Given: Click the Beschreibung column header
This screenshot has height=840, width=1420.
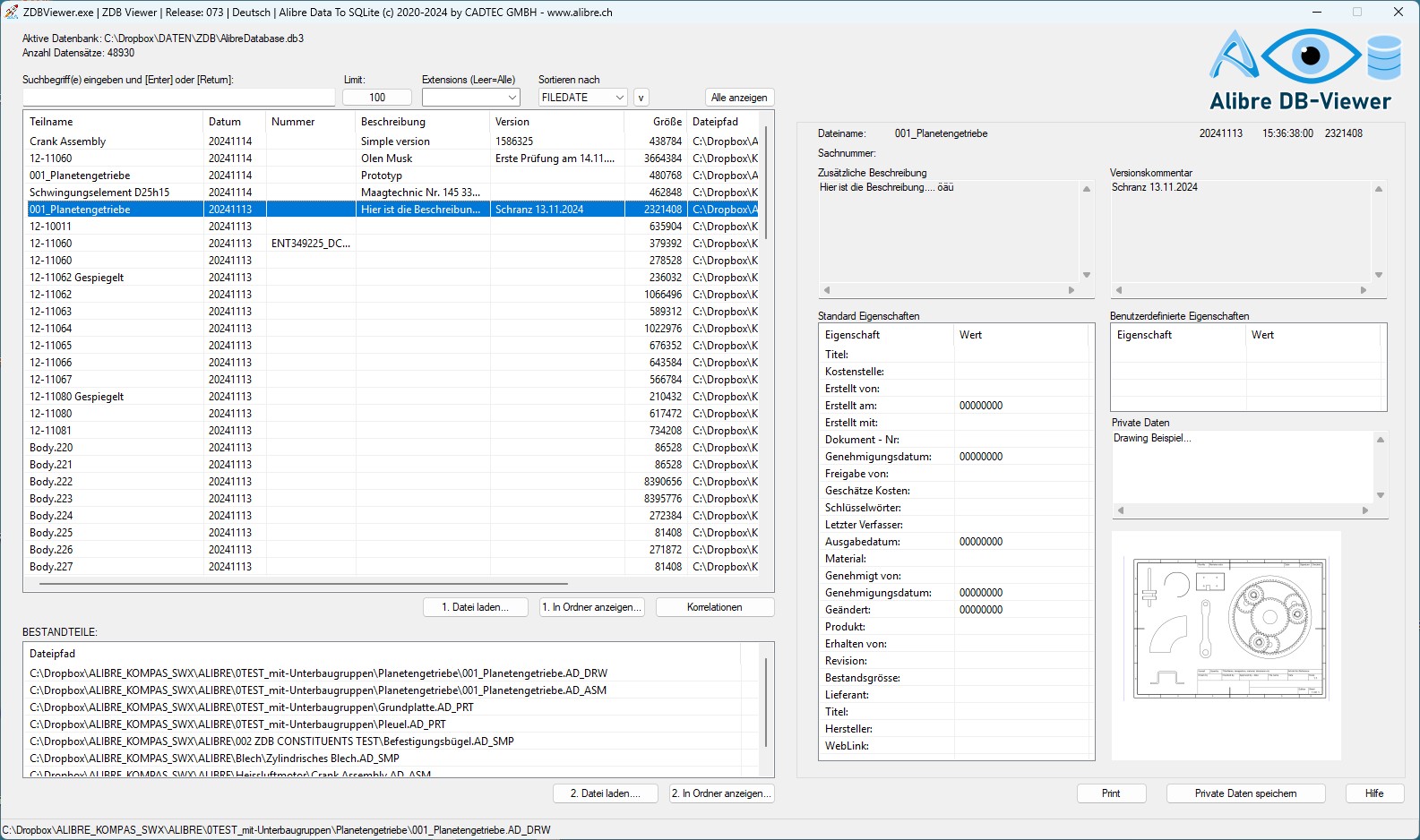Looking at the screenshot, I should click(422, 122).
